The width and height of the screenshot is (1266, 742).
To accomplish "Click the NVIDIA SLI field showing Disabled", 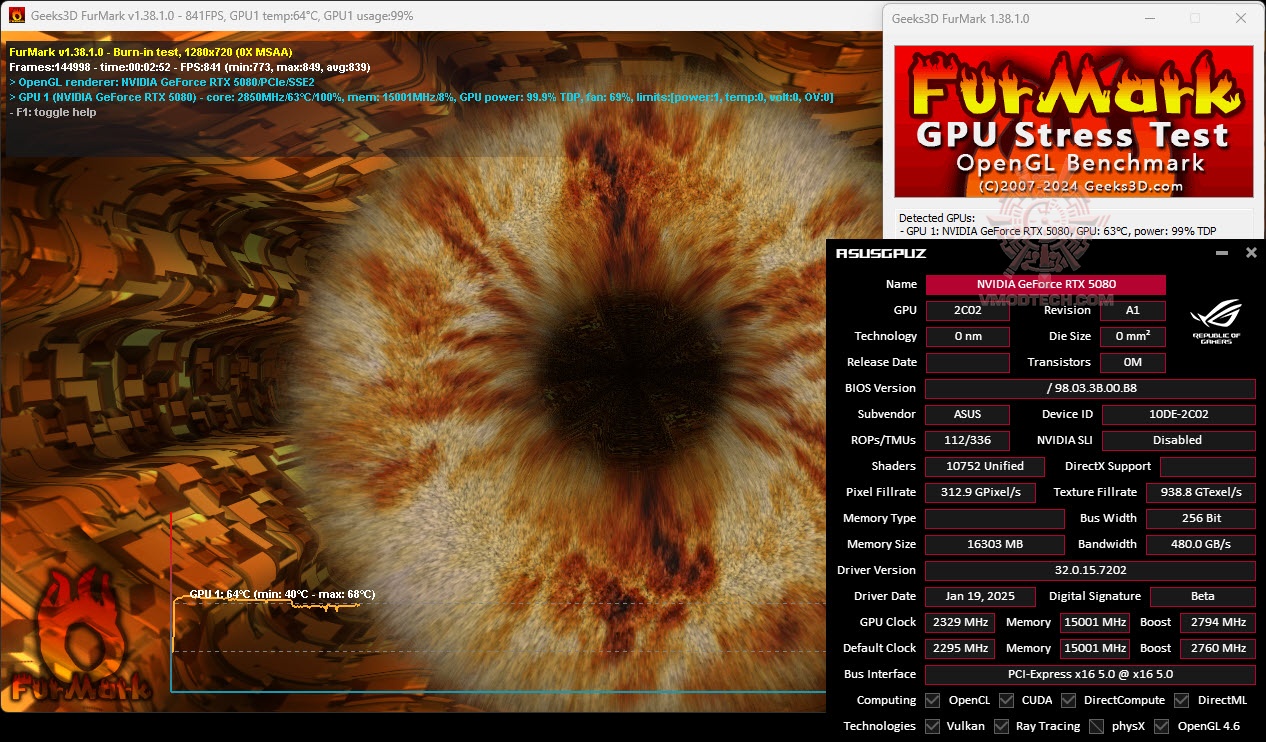I will click(1179, 440).
